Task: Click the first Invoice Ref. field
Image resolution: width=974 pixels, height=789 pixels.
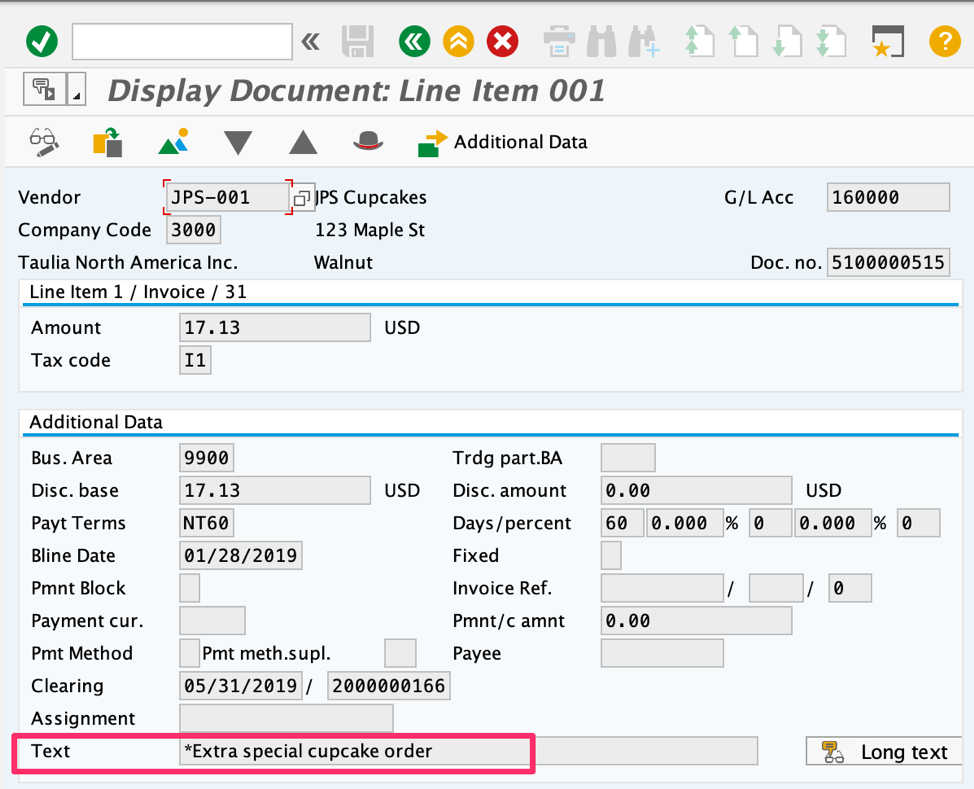Action: [x=662, y=588]
